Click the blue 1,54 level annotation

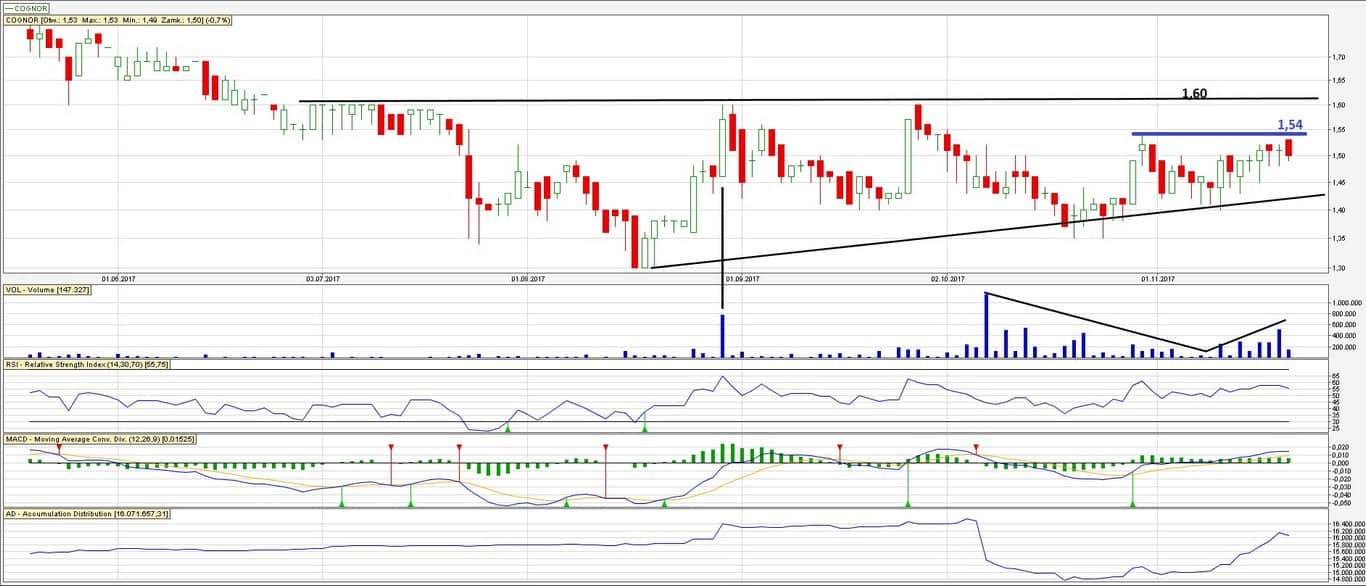(x=1291, y=124)
